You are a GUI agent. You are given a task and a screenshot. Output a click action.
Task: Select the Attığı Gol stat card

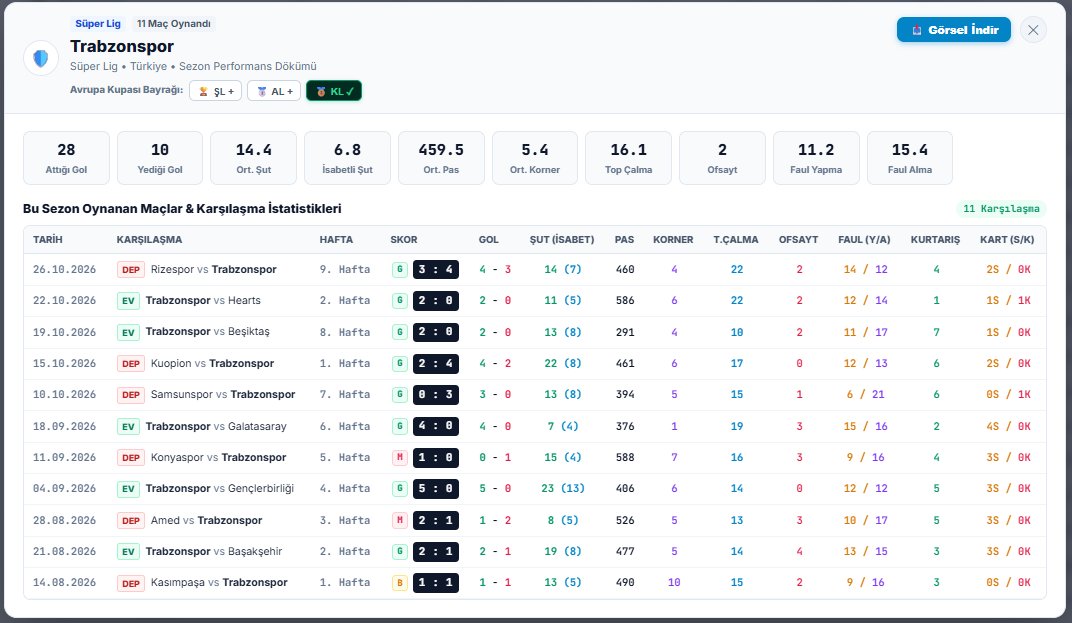click(66, 158)
